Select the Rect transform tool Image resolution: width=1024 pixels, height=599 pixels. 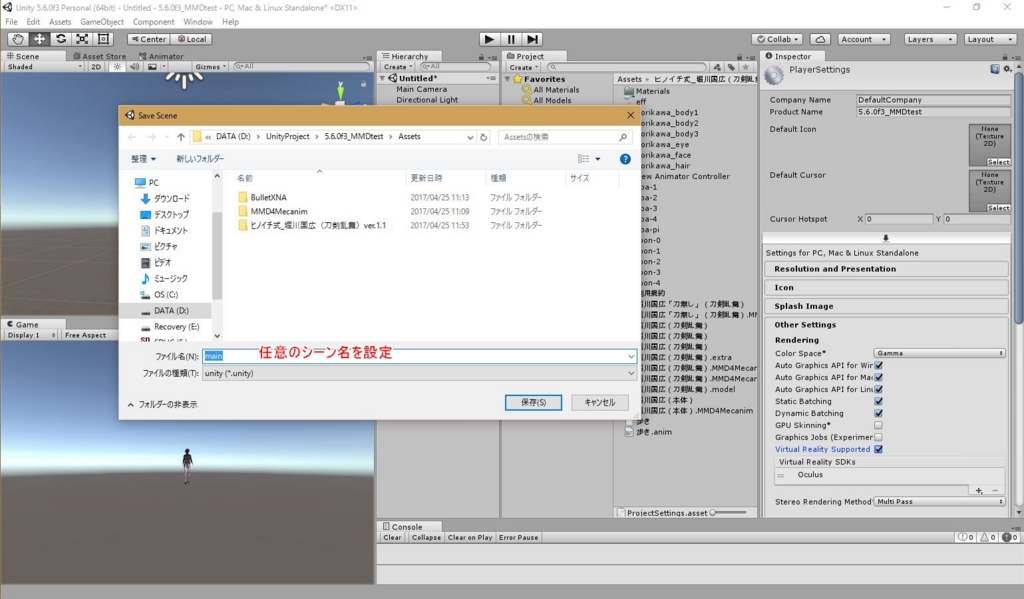click(103, 39)
